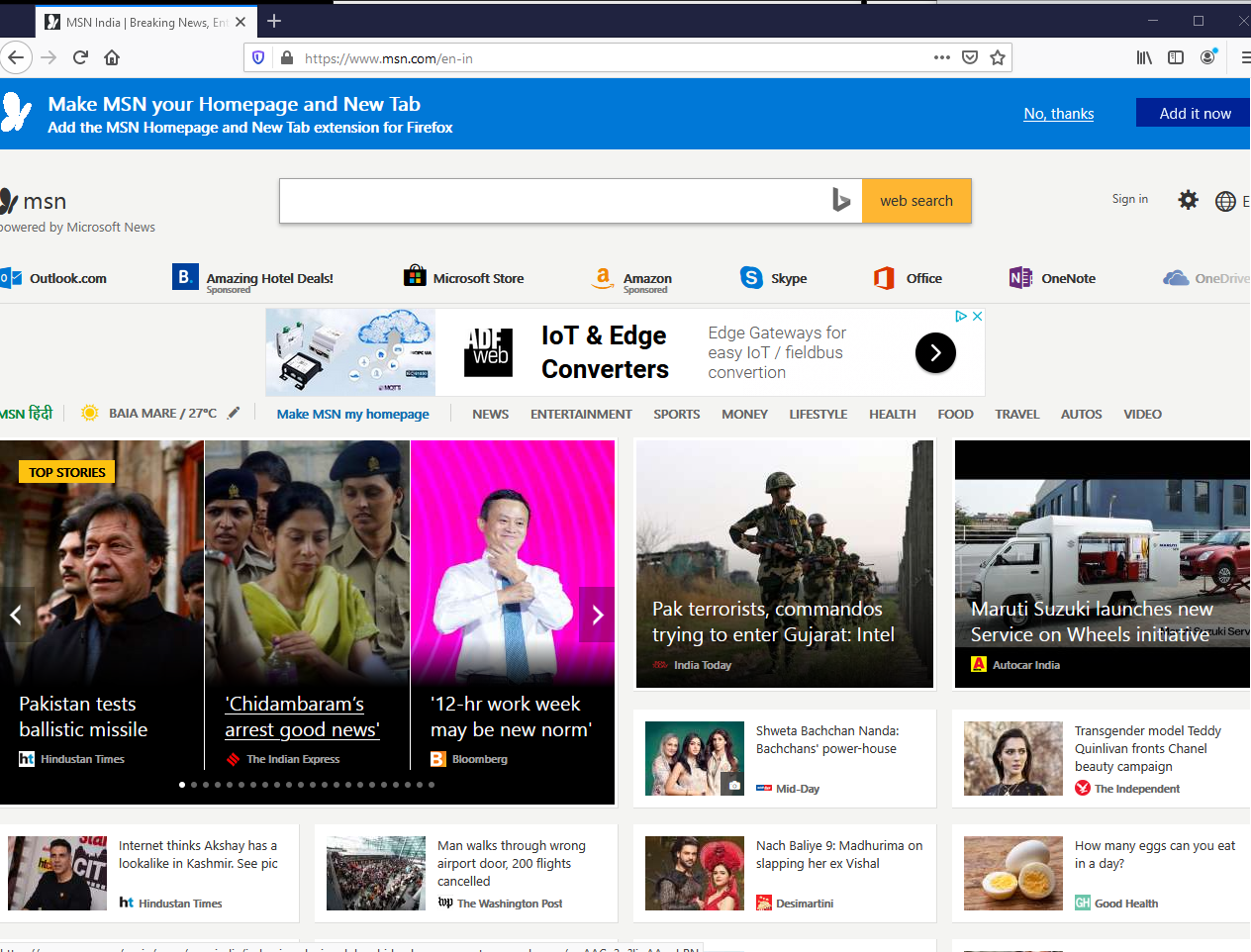Screen dimensions: 1251x952
Task: Open 12-hr work week story
Action: [x=513, y=605]
